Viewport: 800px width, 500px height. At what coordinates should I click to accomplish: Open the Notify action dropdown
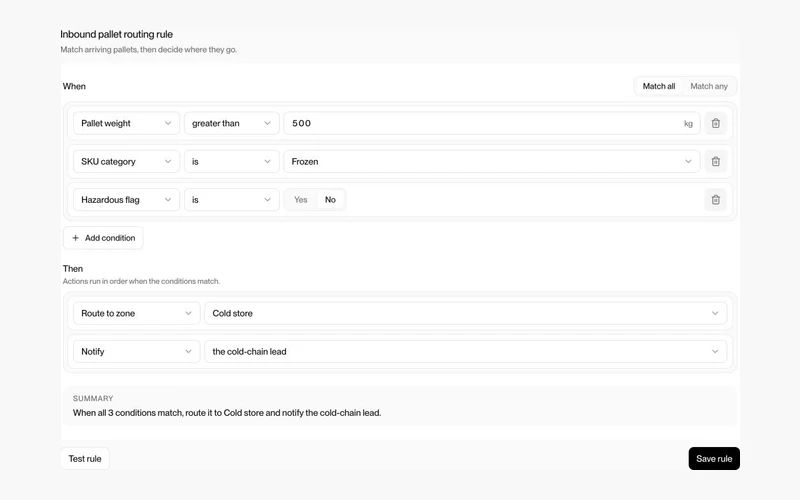click(x=137, y=352)
